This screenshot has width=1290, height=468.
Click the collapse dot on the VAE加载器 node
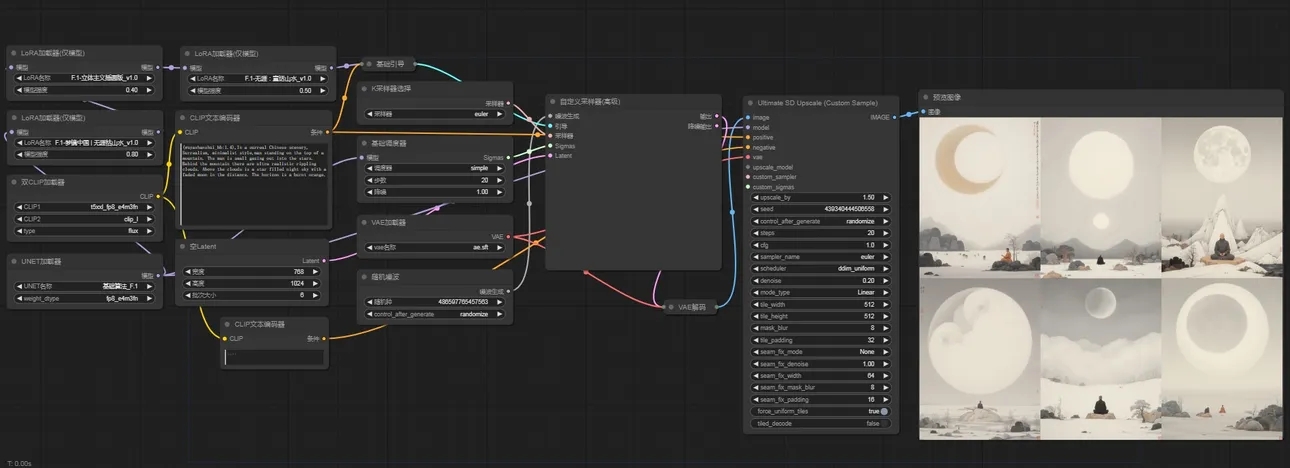365,222
